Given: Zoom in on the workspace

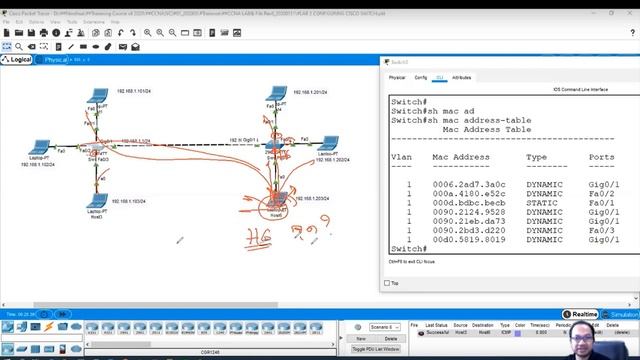Looking at the screenshot, I should (147, 33).
